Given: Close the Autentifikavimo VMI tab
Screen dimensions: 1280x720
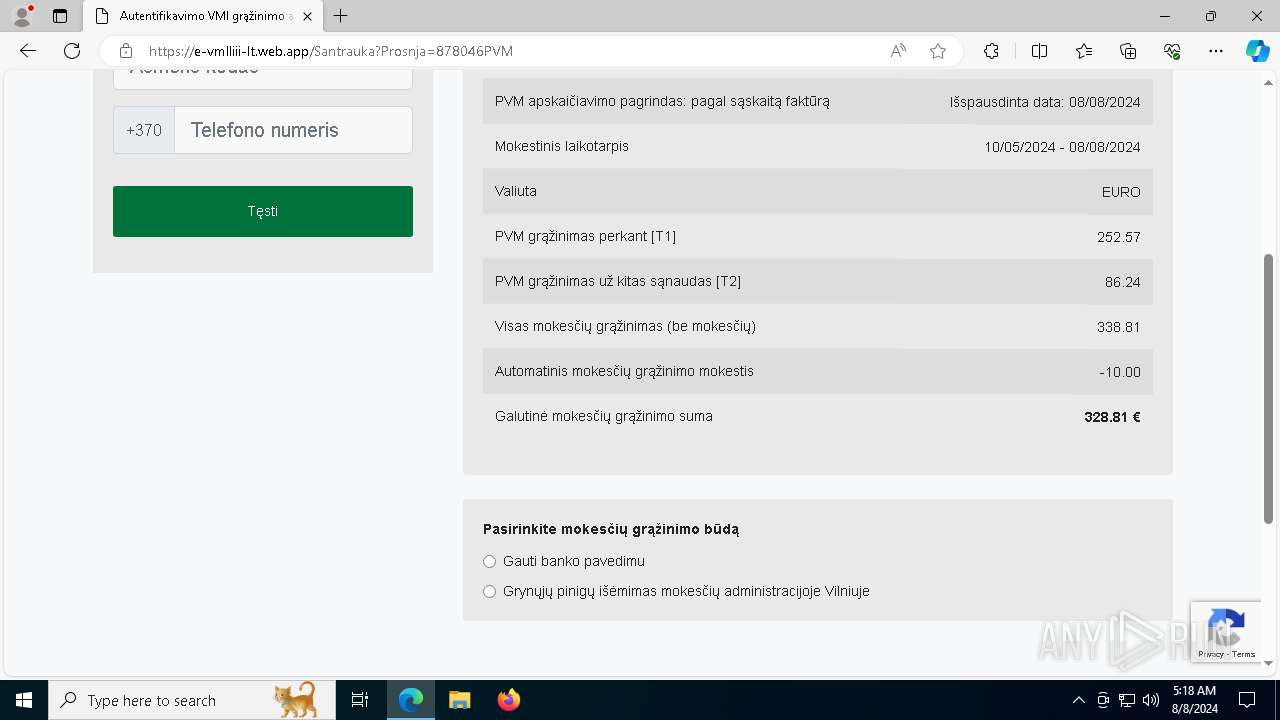Looking at the screenshot, I should click(x=308, y=16).
